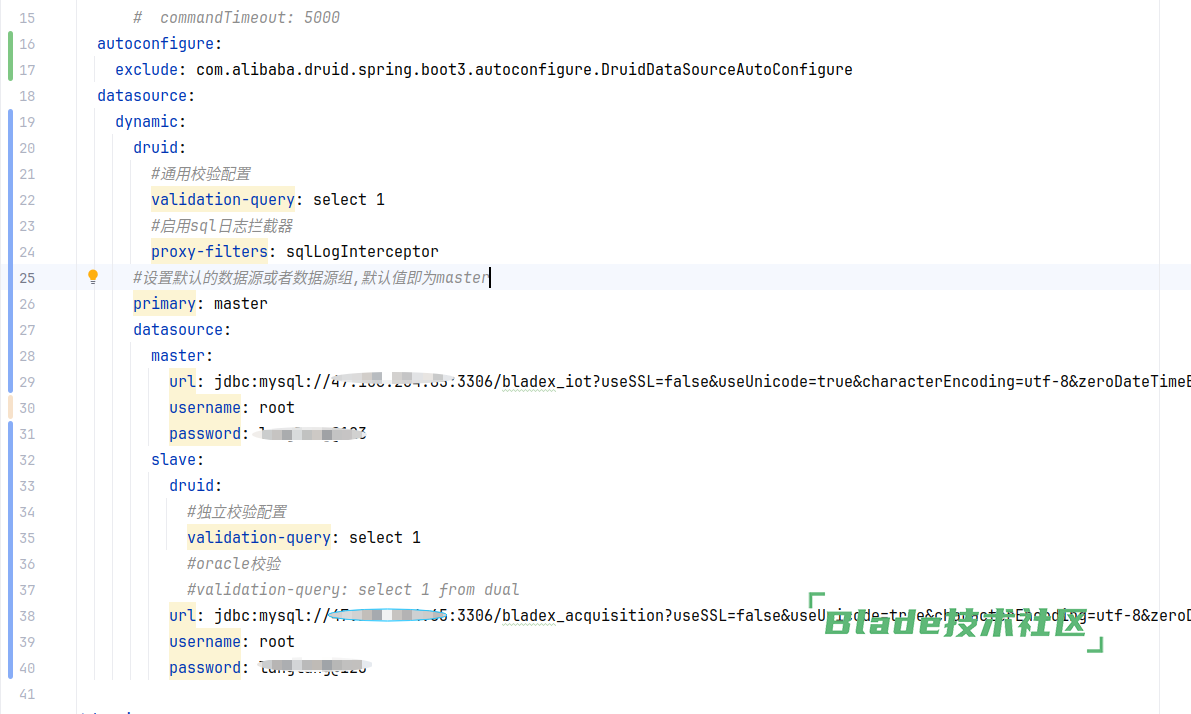Click the yellow lightbulb quick-fix icon
1191x714 pixels.
coord(93,277)
